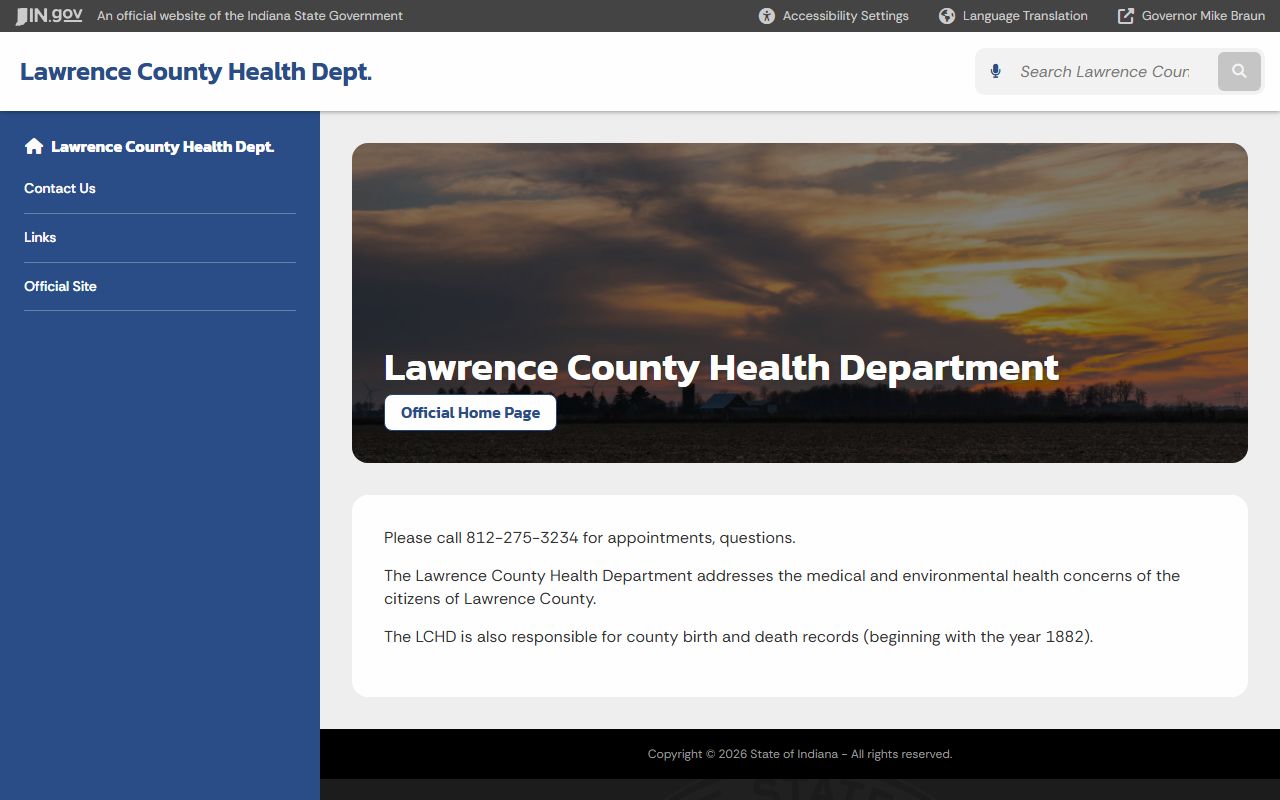Open Official Site in sidebar
Image resolution: width=1280 pixels, height=800 pixels.
(60, 286)
